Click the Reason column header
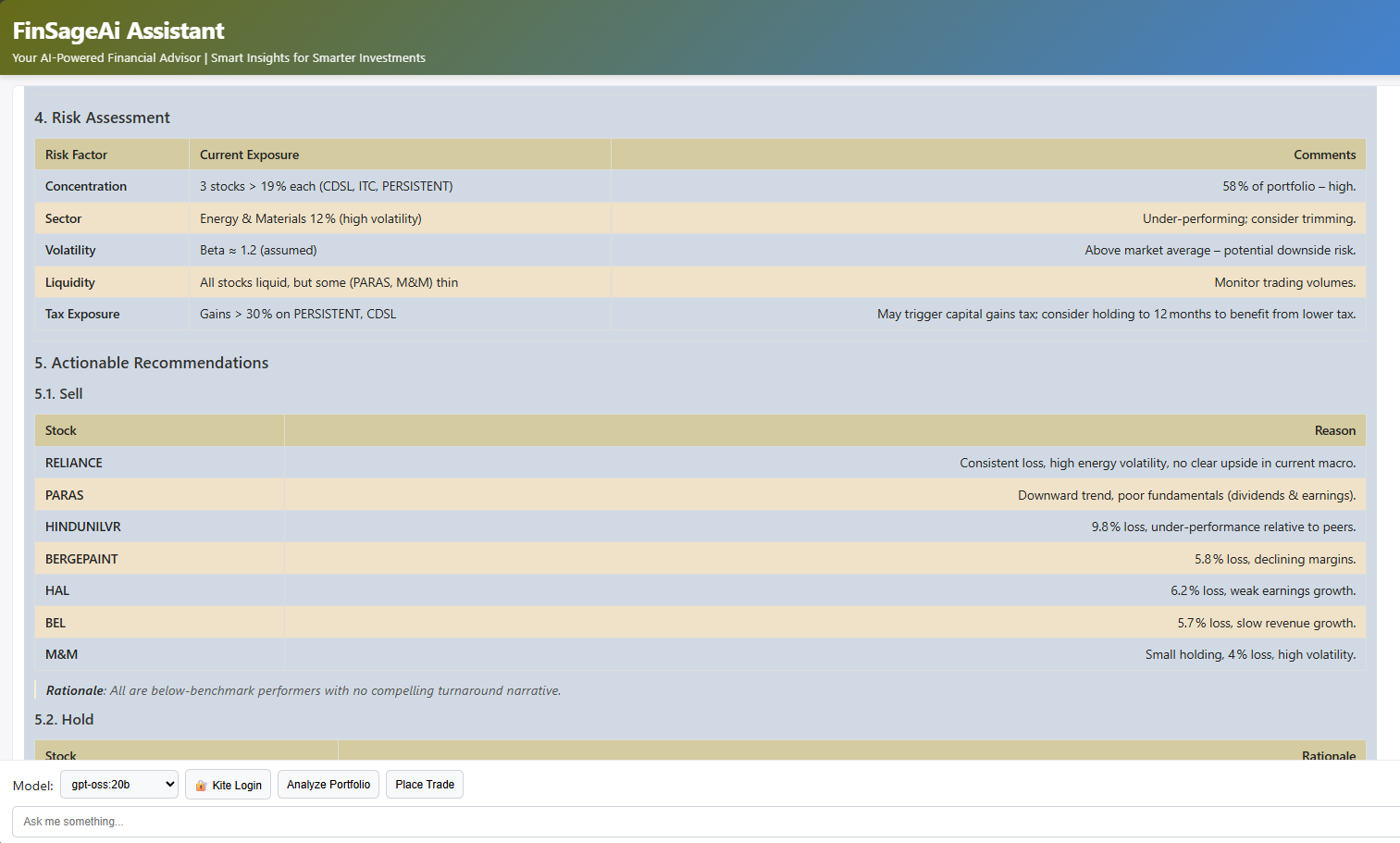1400x843 pixels. pos(1334,431)
